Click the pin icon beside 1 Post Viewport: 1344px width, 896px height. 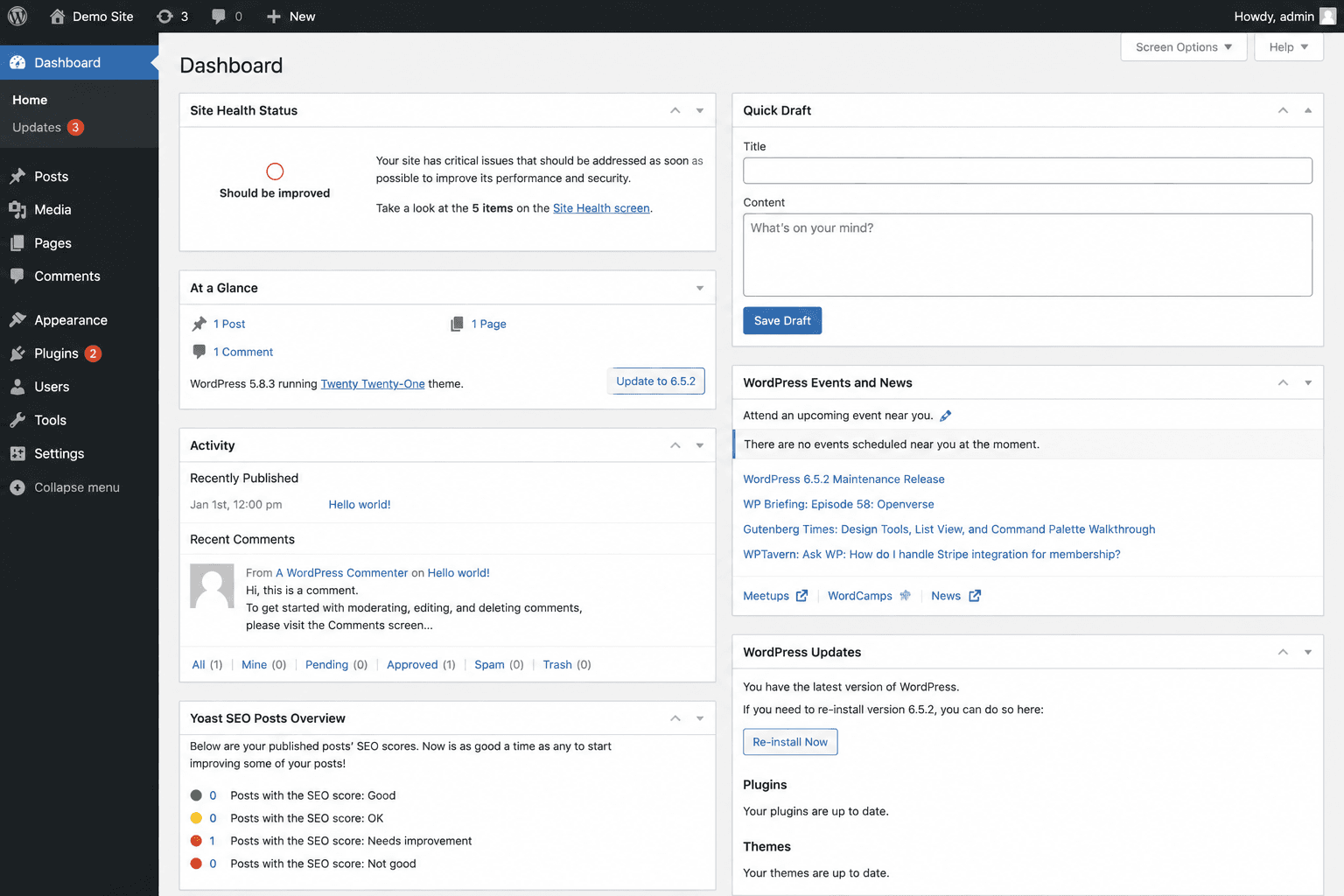[x=199, y=324]
